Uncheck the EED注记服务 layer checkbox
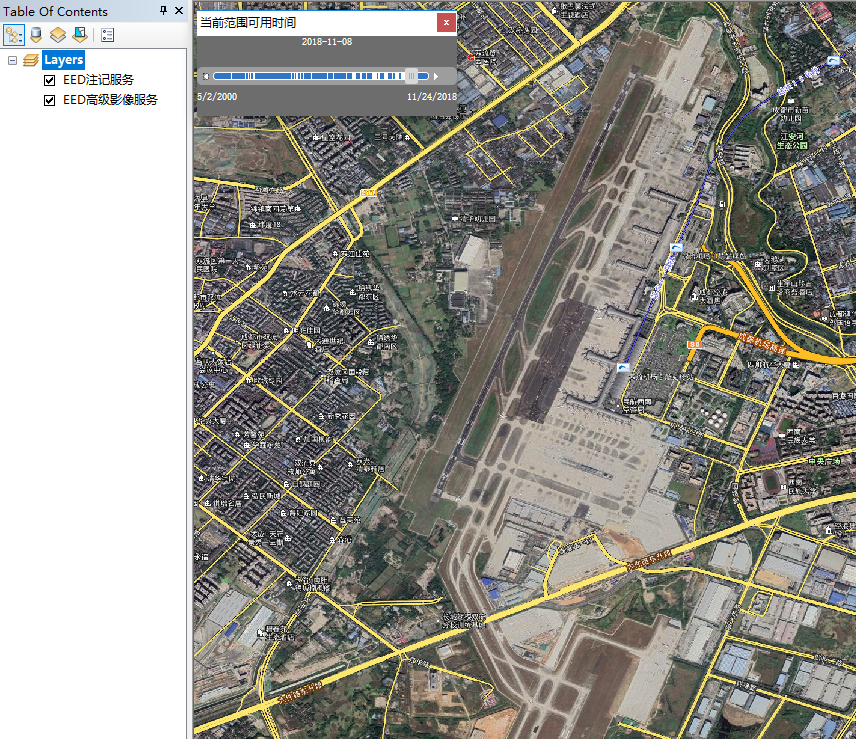Viewport: 856px width, 739px height. [50, 80]
